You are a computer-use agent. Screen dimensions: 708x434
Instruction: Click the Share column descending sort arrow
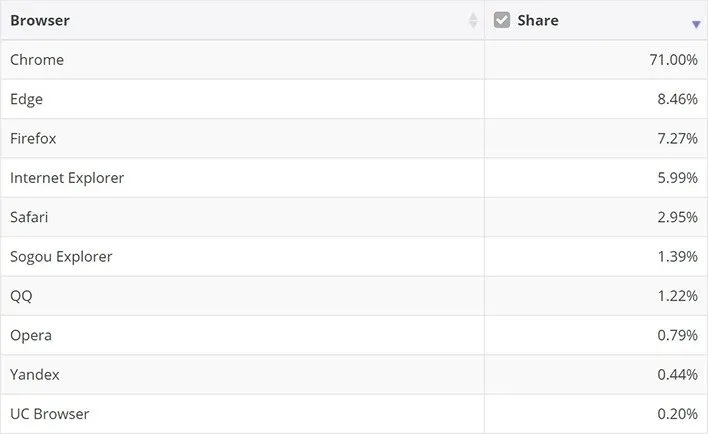click(696, 24)
